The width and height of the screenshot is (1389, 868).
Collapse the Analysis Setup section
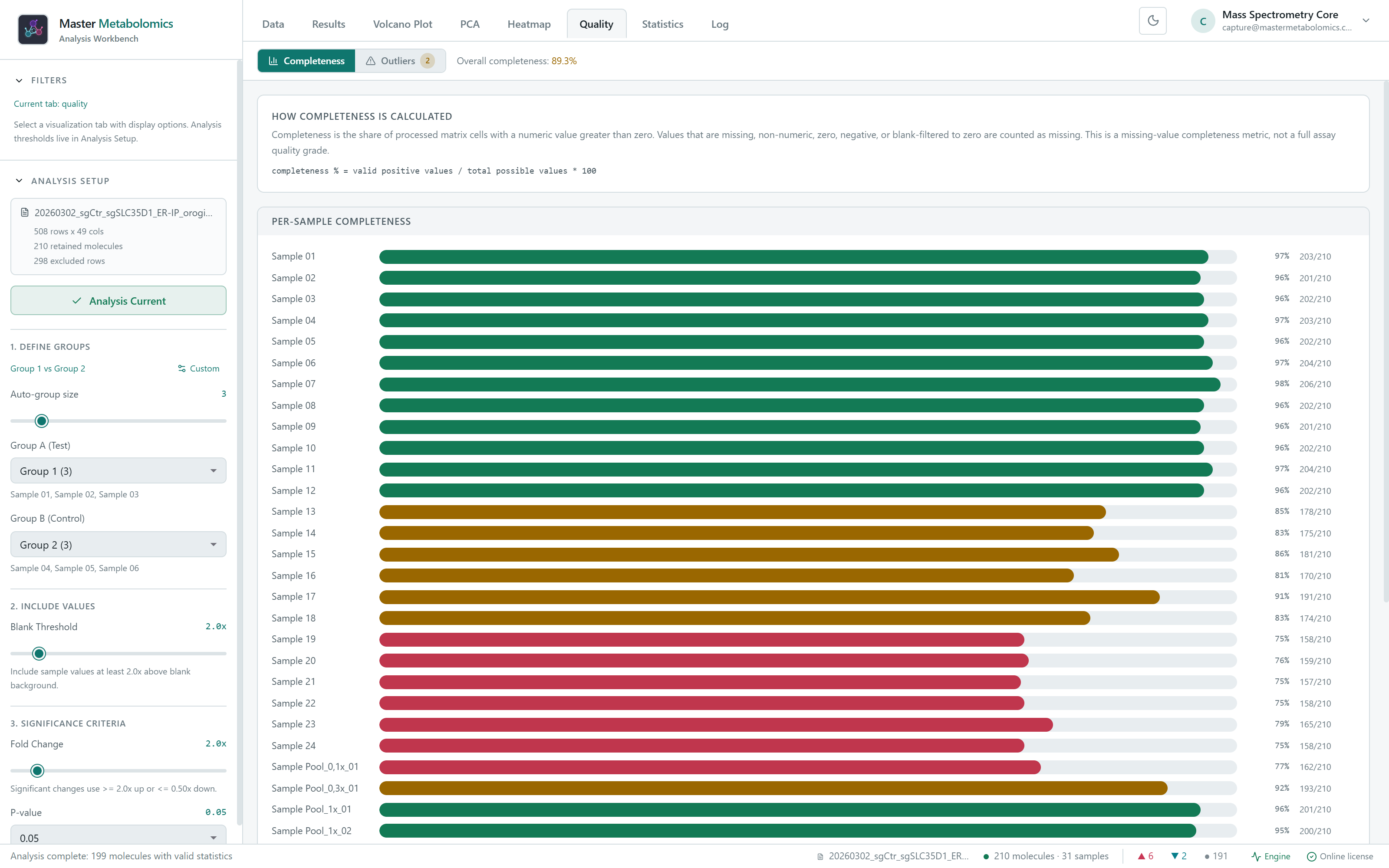pos(19,181)
